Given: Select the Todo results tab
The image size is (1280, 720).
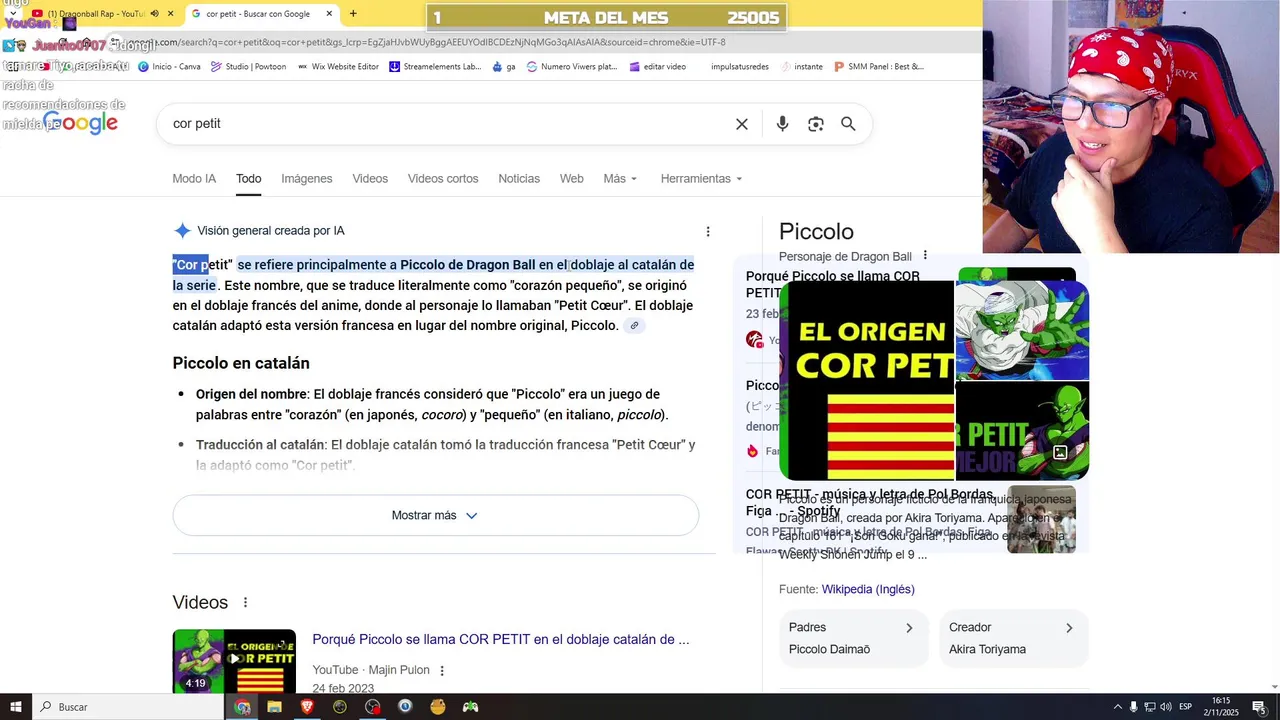Looking at the screenshot, I should [248, 179].
